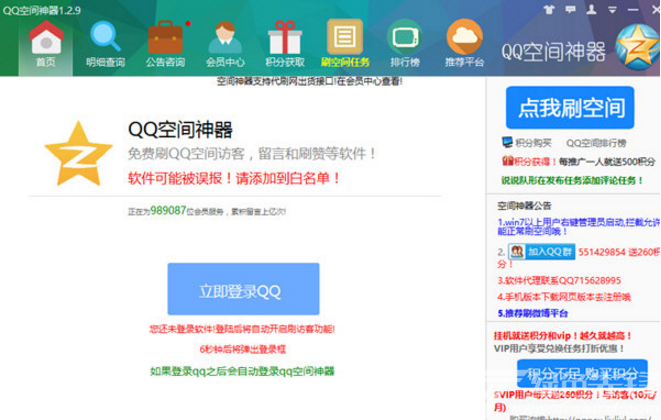661x420 pixels.
Task: Click the 立即登录QQ button
Action: pyautogui.click(x=243, y=289)
